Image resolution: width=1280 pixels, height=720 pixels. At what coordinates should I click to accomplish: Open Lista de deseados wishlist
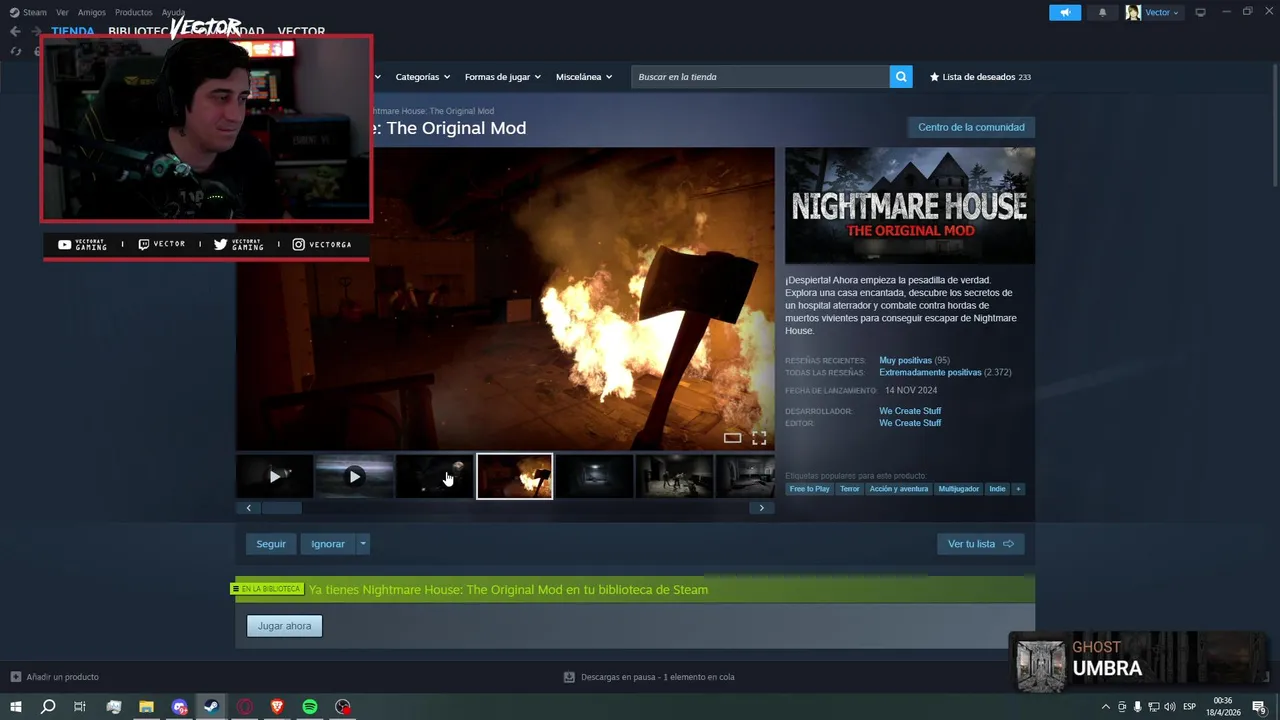point(980,77)
